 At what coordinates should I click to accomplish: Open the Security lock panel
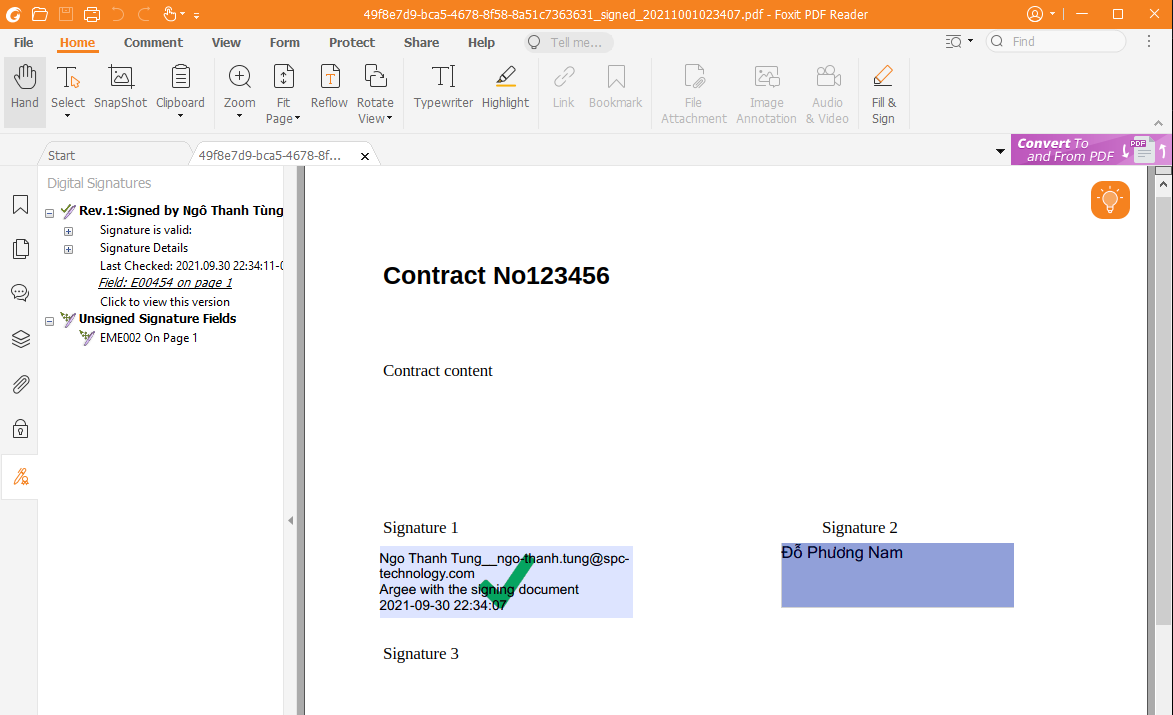[x=20, y=429]
